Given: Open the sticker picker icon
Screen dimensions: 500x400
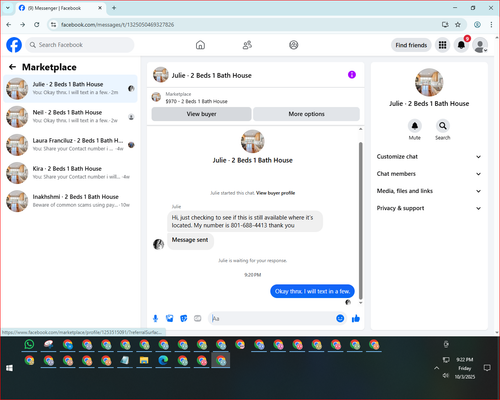Looking at the screenshot, I should pyautogui.click(x=184, y=318).
